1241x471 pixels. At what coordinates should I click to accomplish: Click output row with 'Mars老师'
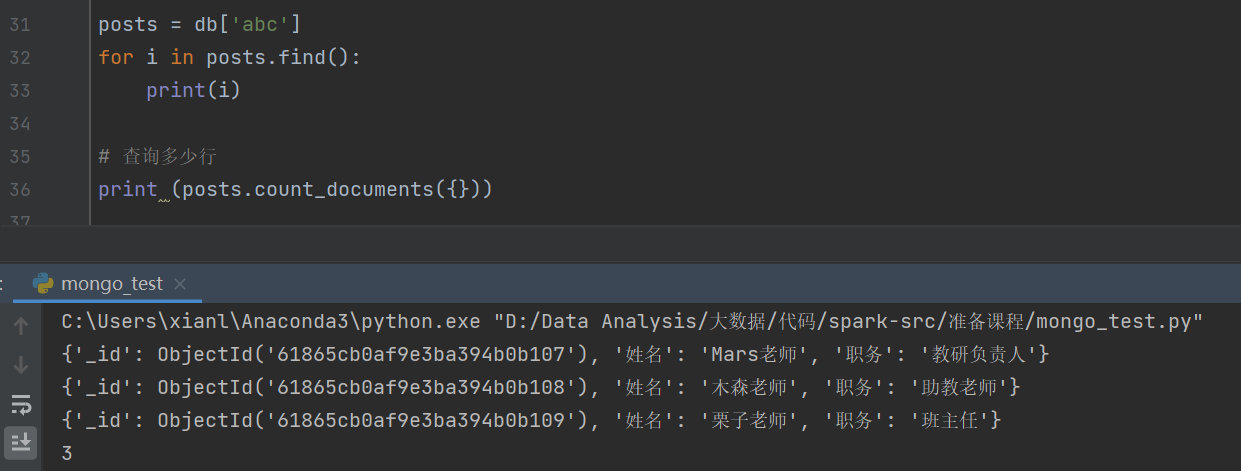(x=555, y=354)
